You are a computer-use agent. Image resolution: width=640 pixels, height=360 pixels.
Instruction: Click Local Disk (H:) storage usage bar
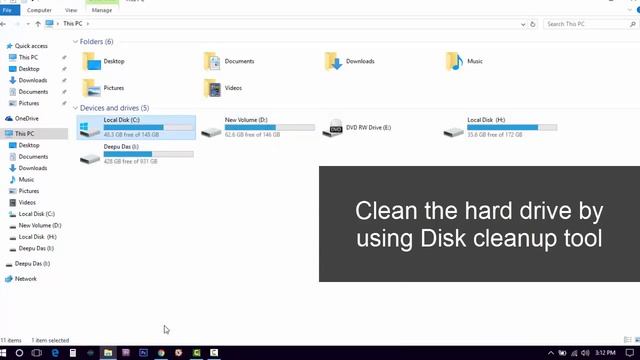pyautogui.click(x=512, y=127)
